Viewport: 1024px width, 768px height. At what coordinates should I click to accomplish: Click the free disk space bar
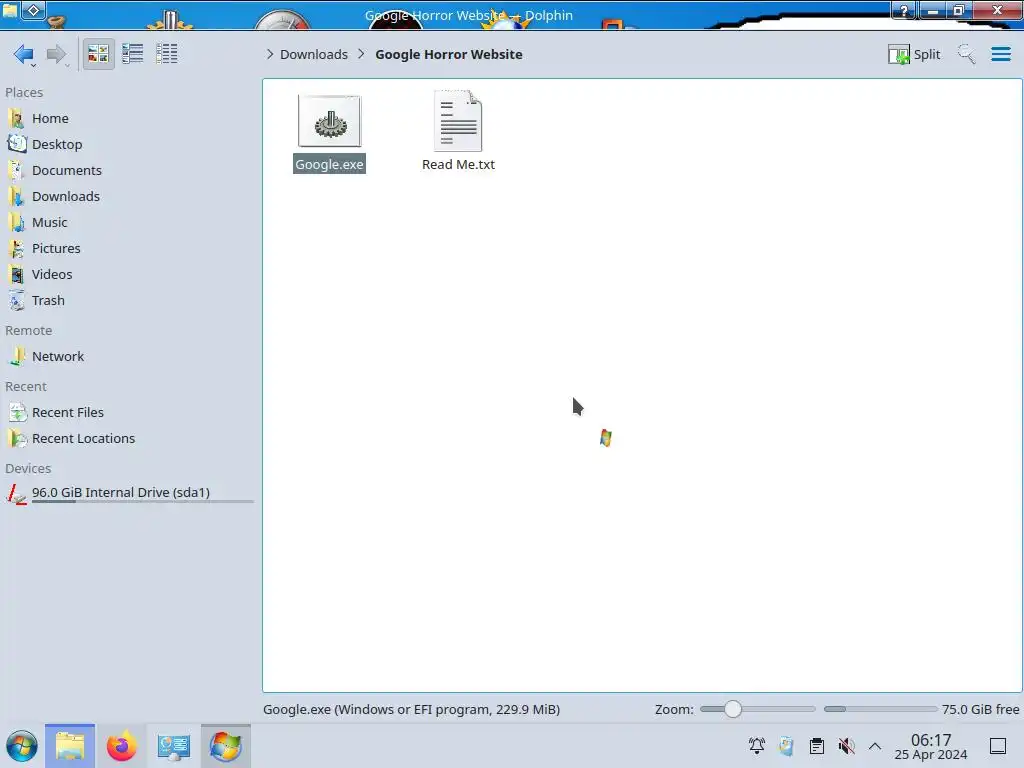tap(880, 709)
